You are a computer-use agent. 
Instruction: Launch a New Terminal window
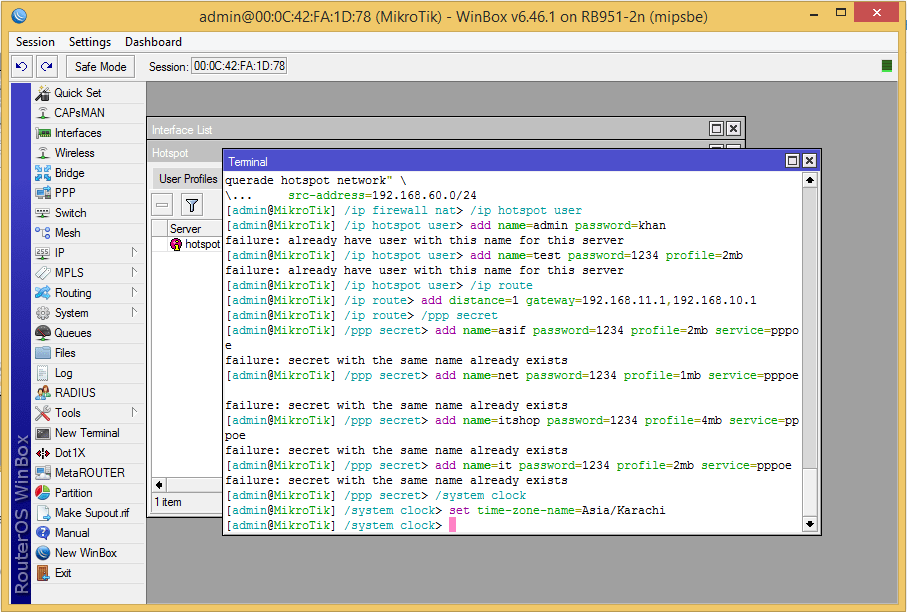click(87, 433)
